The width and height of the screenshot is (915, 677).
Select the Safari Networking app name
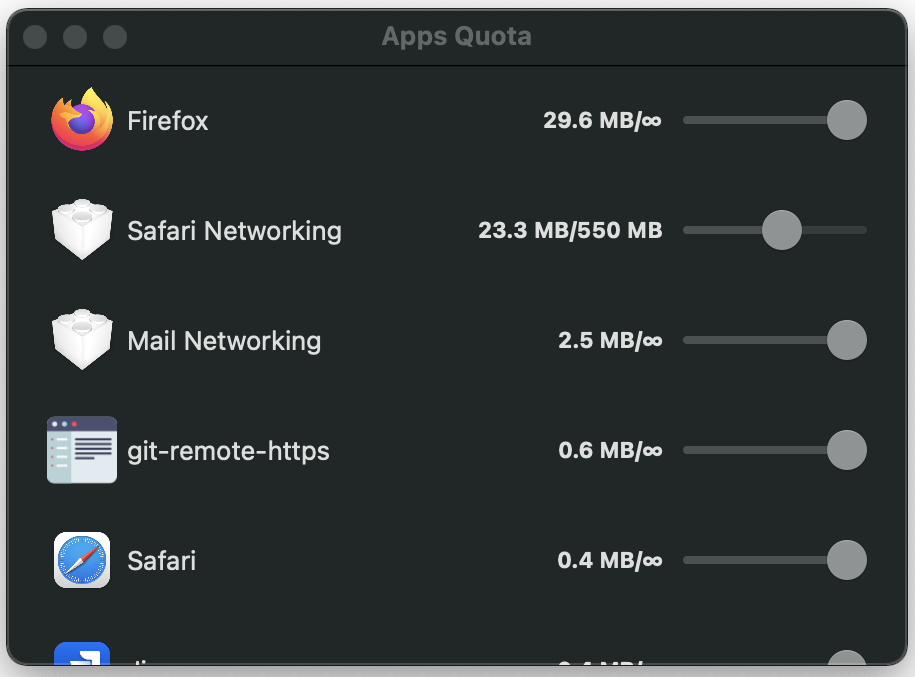click(x=235, y=231)
